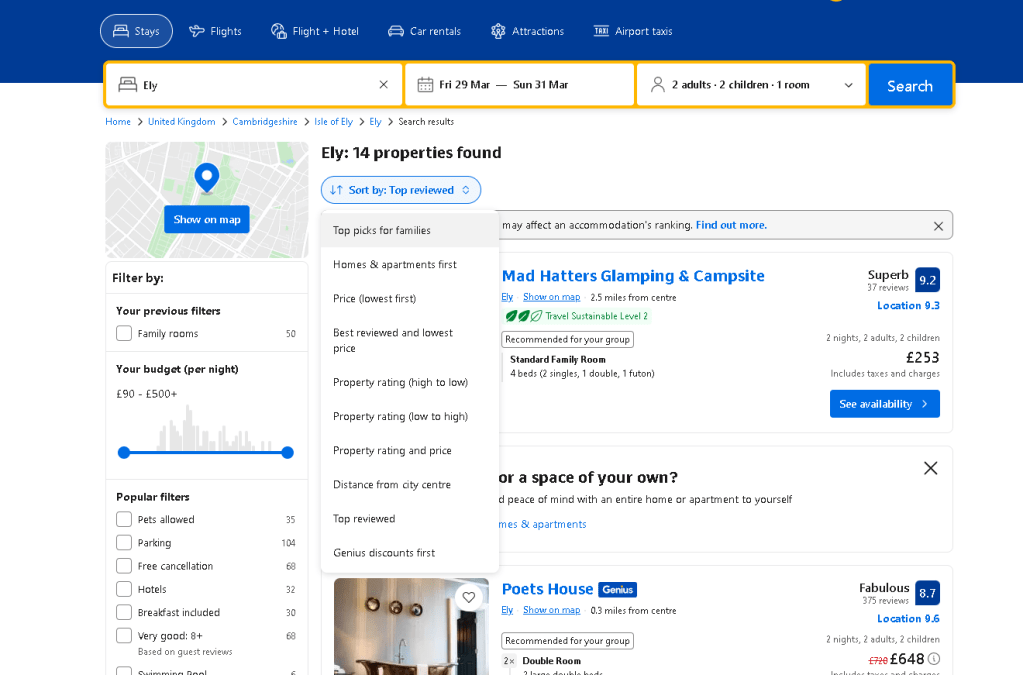Open the Flight + Hotel tab
1023x675 pixels.
[x=315, y=31]
